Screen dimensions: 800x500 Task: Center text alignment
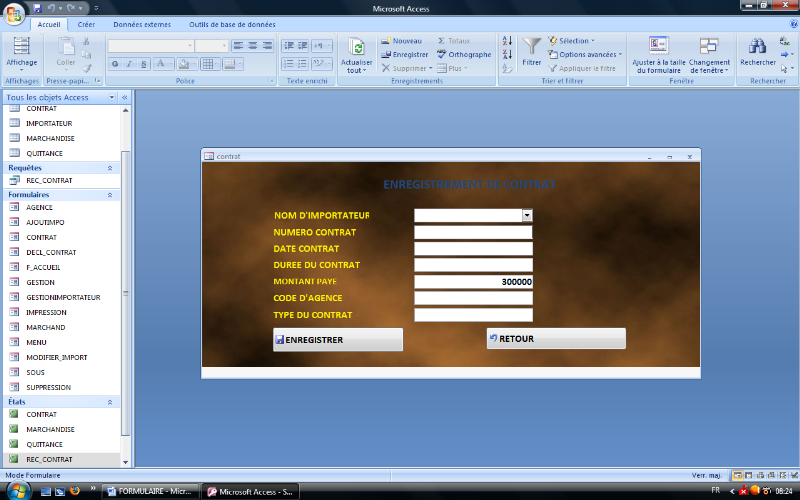[x=253, y=46]
